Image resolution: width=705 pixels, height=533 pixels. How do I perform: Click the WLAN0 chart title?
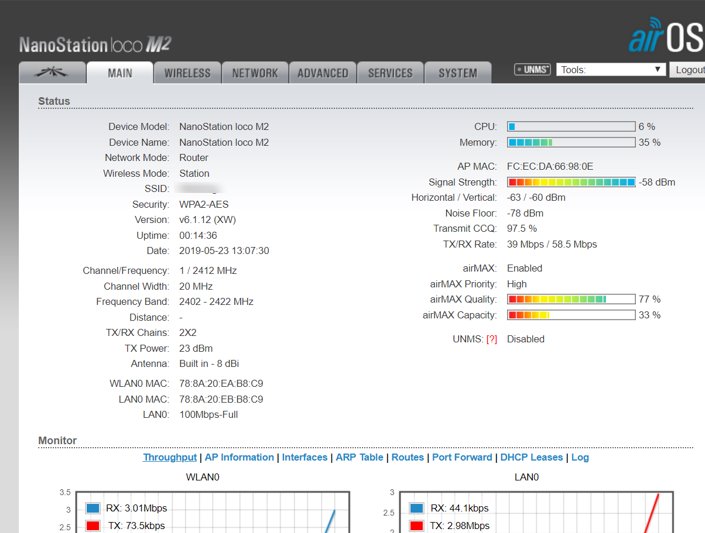[x=202, y=477]
